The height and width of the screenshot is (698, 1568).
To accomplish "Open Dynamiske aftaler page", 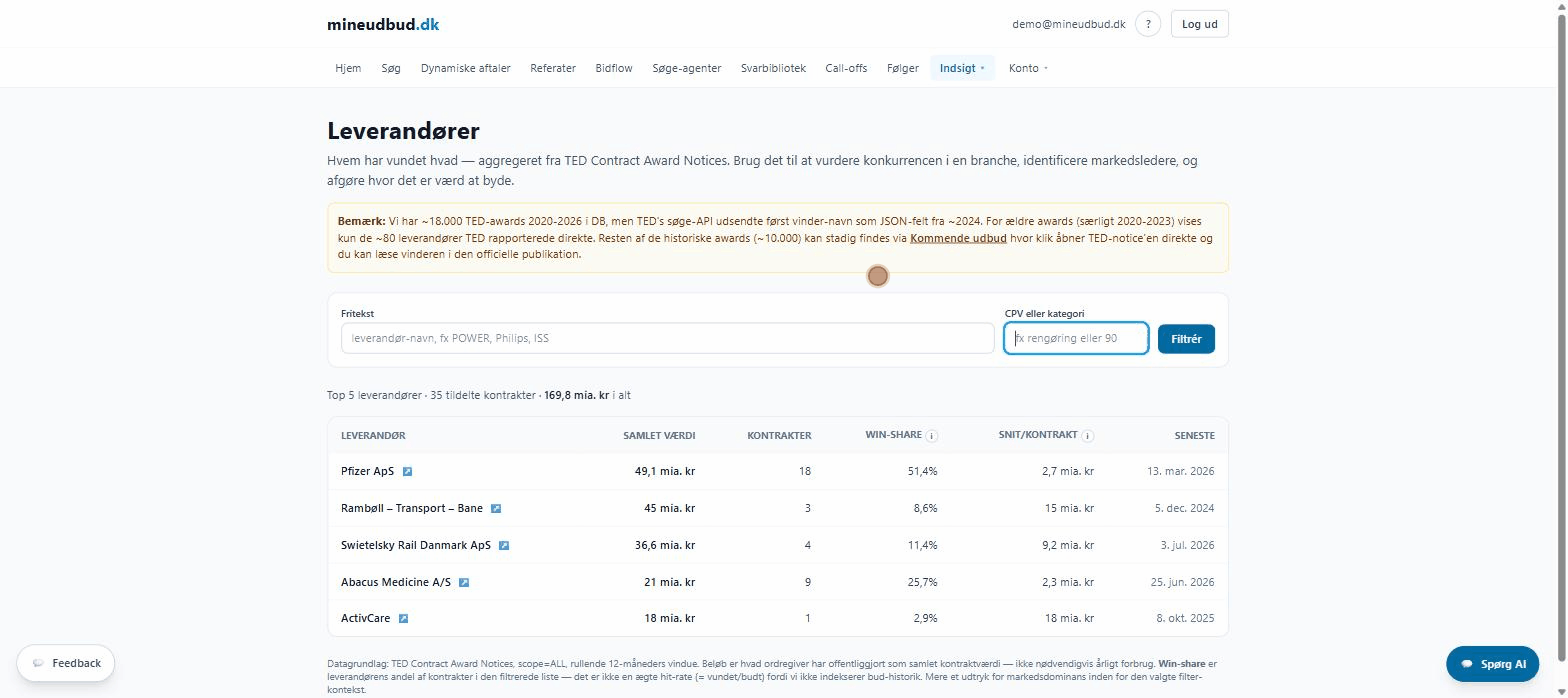I will click(x=466, y=68).
